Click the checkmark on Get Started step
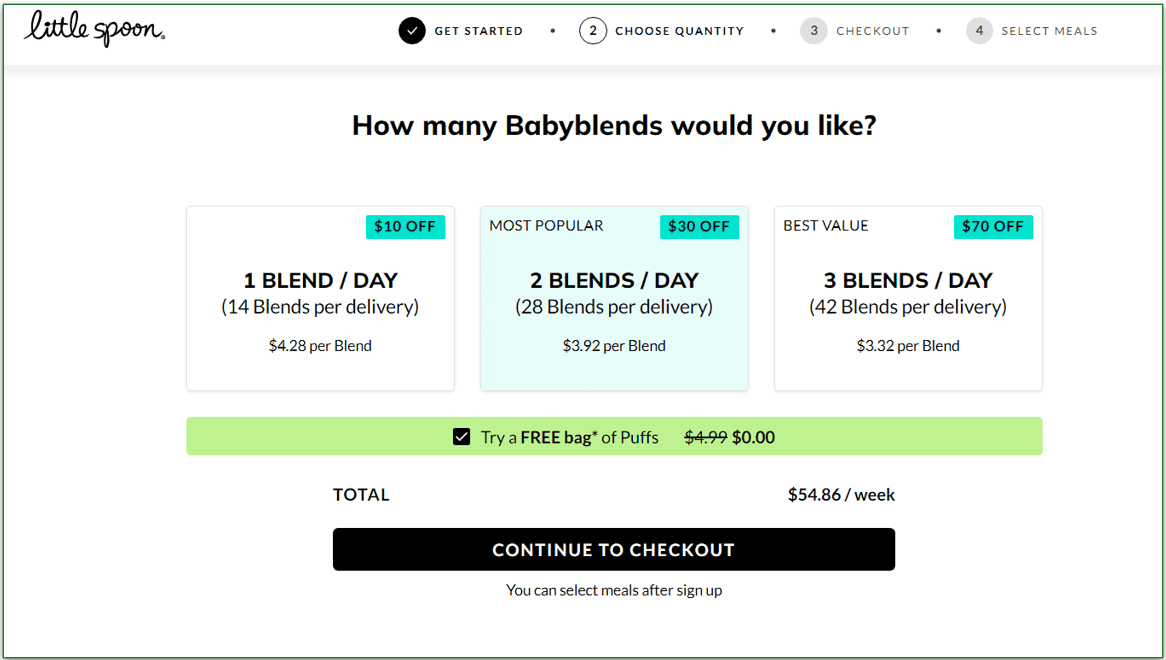 [x=412, y=31]
